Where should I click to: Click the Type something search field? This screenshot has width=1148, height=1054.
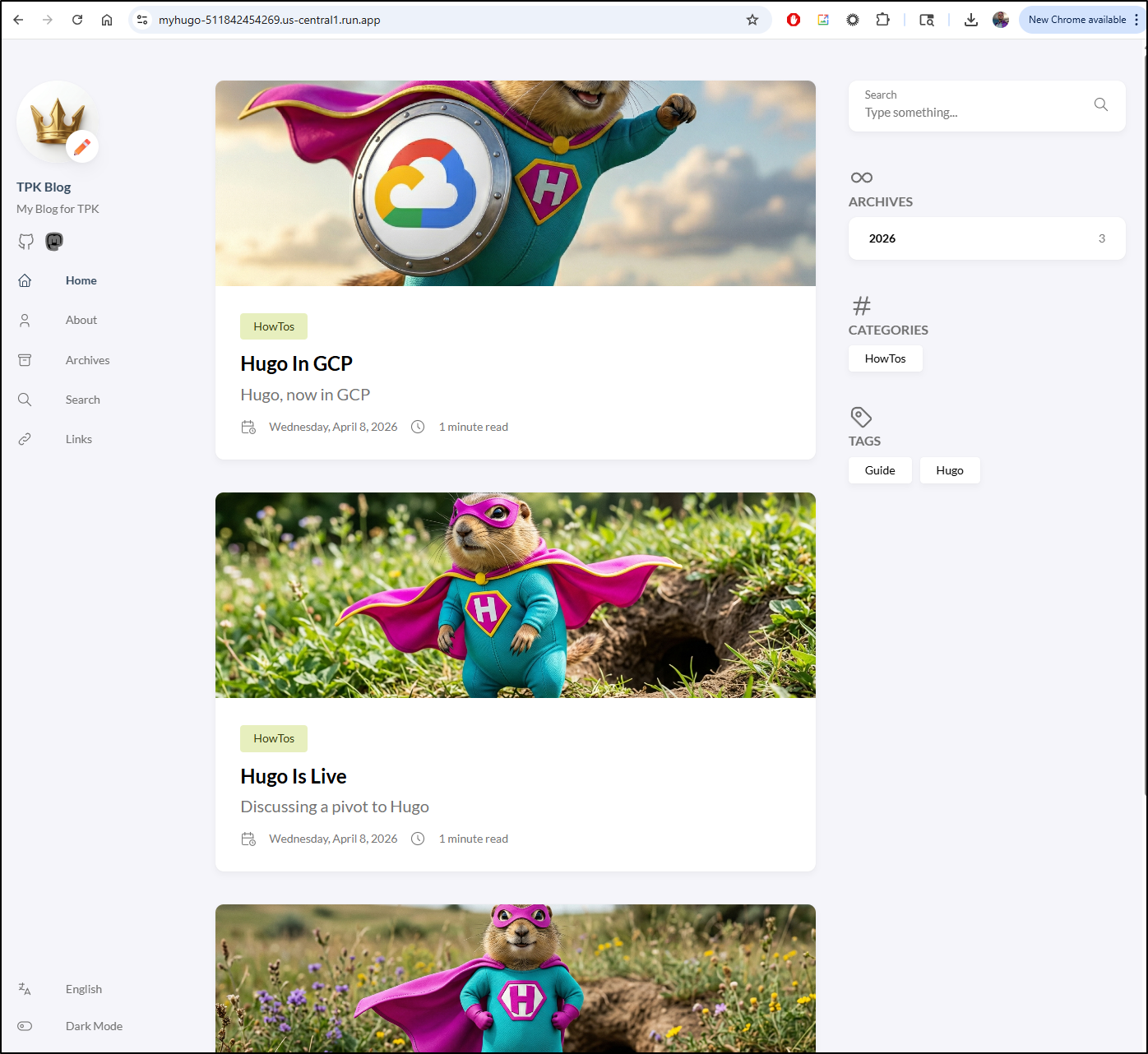tap(970, 113)
